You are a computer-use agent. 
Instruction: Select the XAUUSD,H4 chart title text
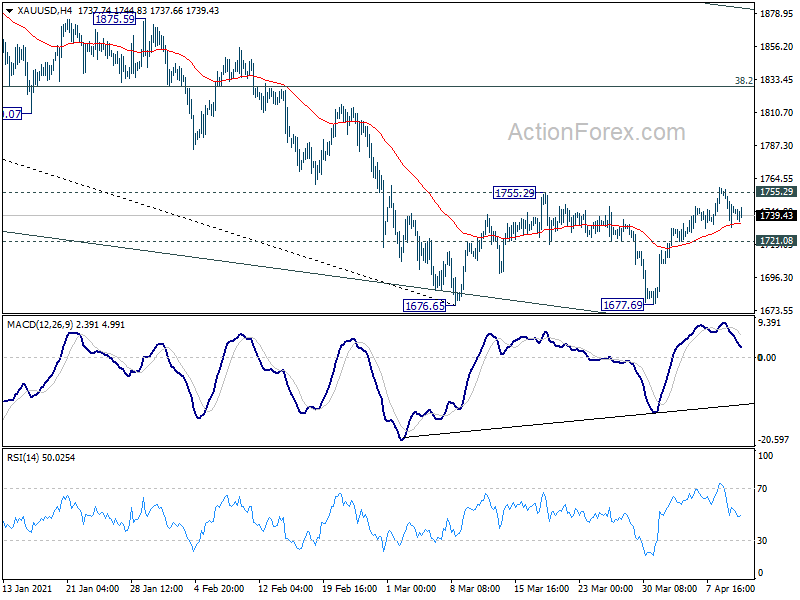(45, 11)
